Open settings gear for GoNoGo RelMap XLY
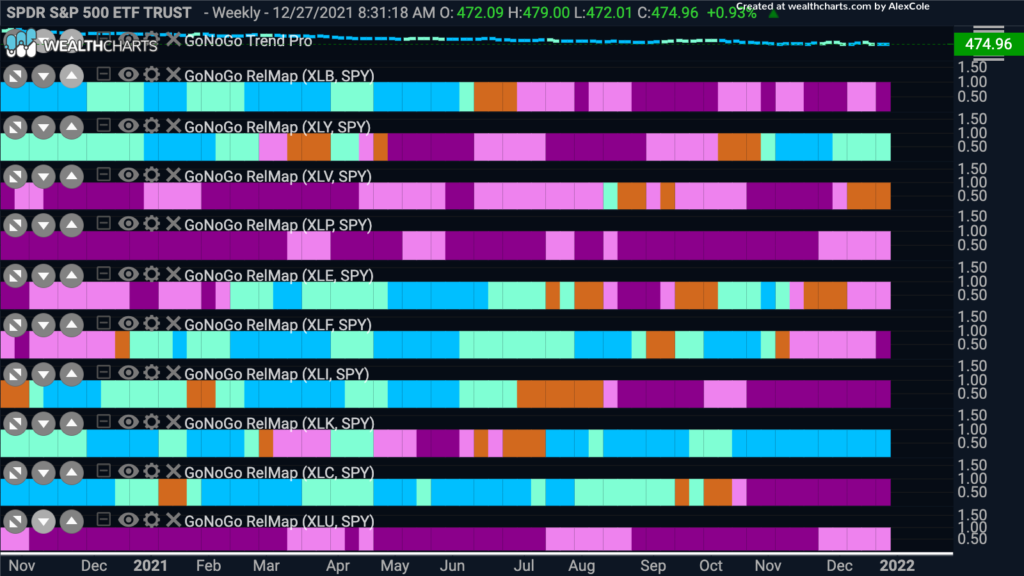This screenshot has height=576, width=1024. [x=152, y=125]
